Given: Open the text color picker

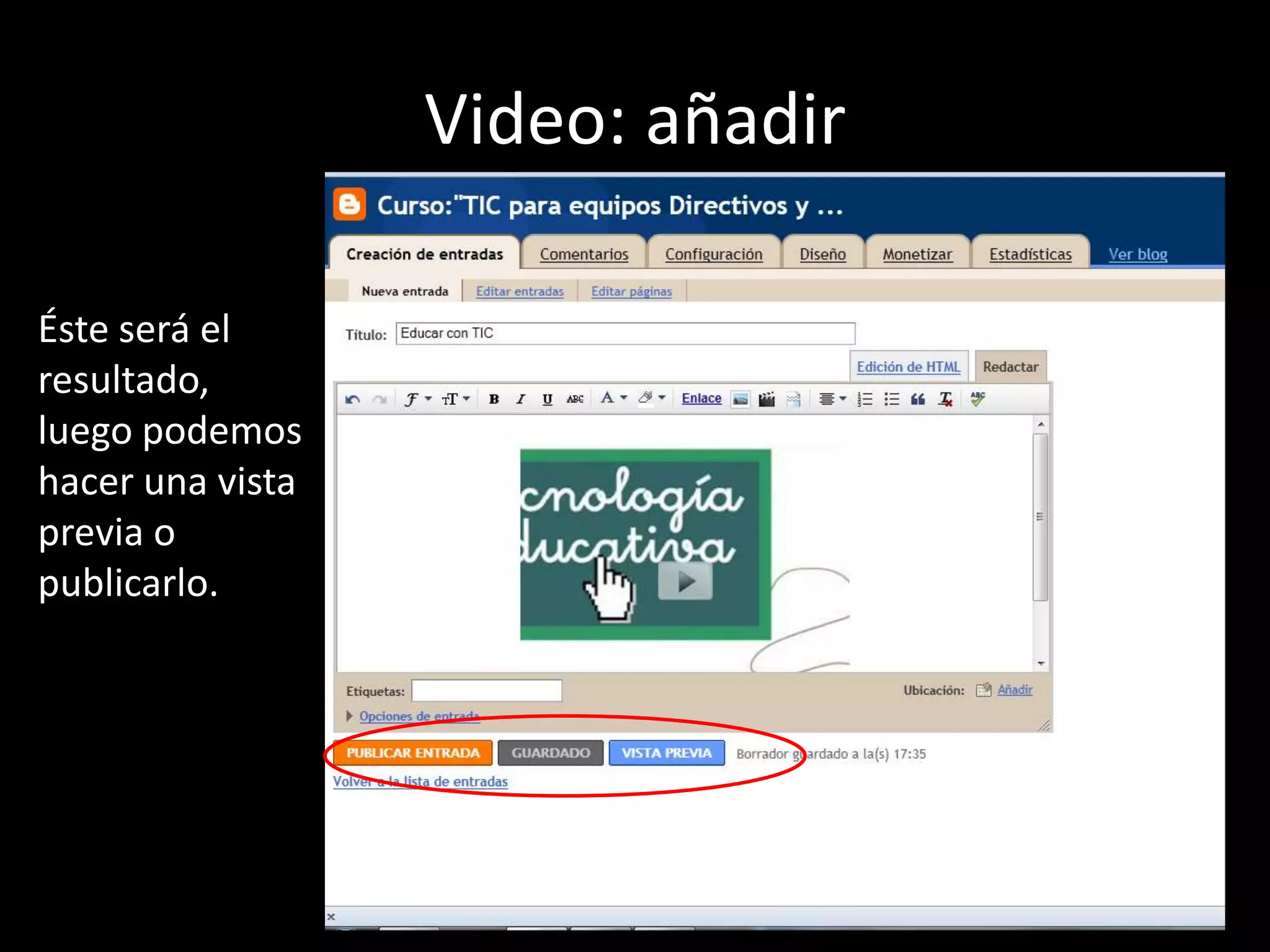Looking at the screenshot, I should [x=614, y=398].
